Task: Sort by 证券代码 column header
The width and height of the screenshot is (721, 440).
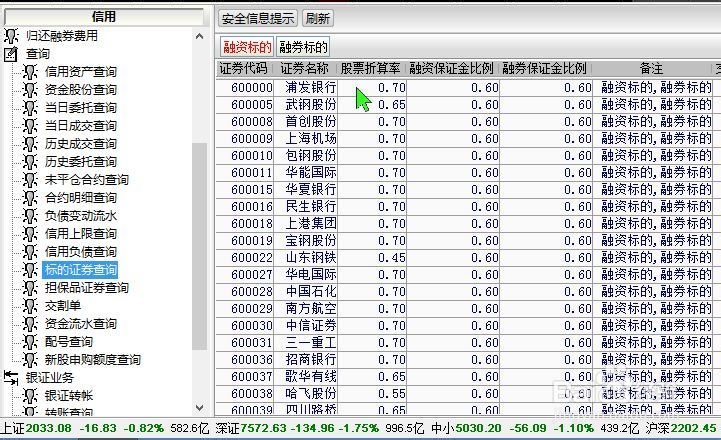Action: click(x=243, y=69)
